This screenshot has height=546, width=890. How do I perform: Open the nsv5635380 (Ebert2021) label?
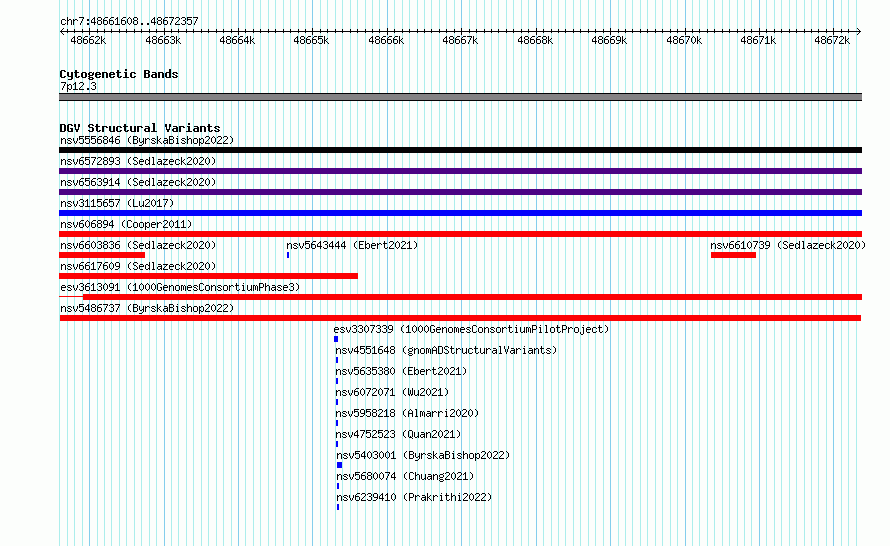(401, 371)
